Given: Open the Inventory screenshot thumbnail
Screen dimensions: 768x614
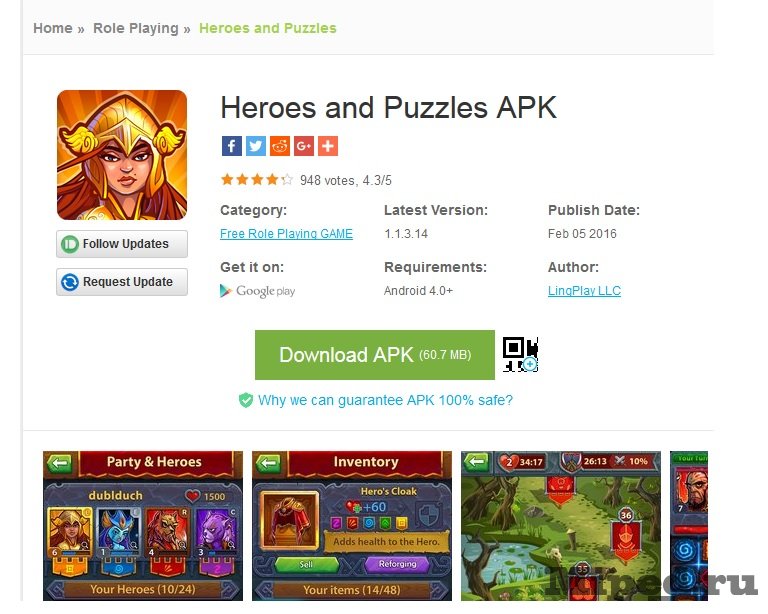Looking at the screenshot, I should coord(352,526).
